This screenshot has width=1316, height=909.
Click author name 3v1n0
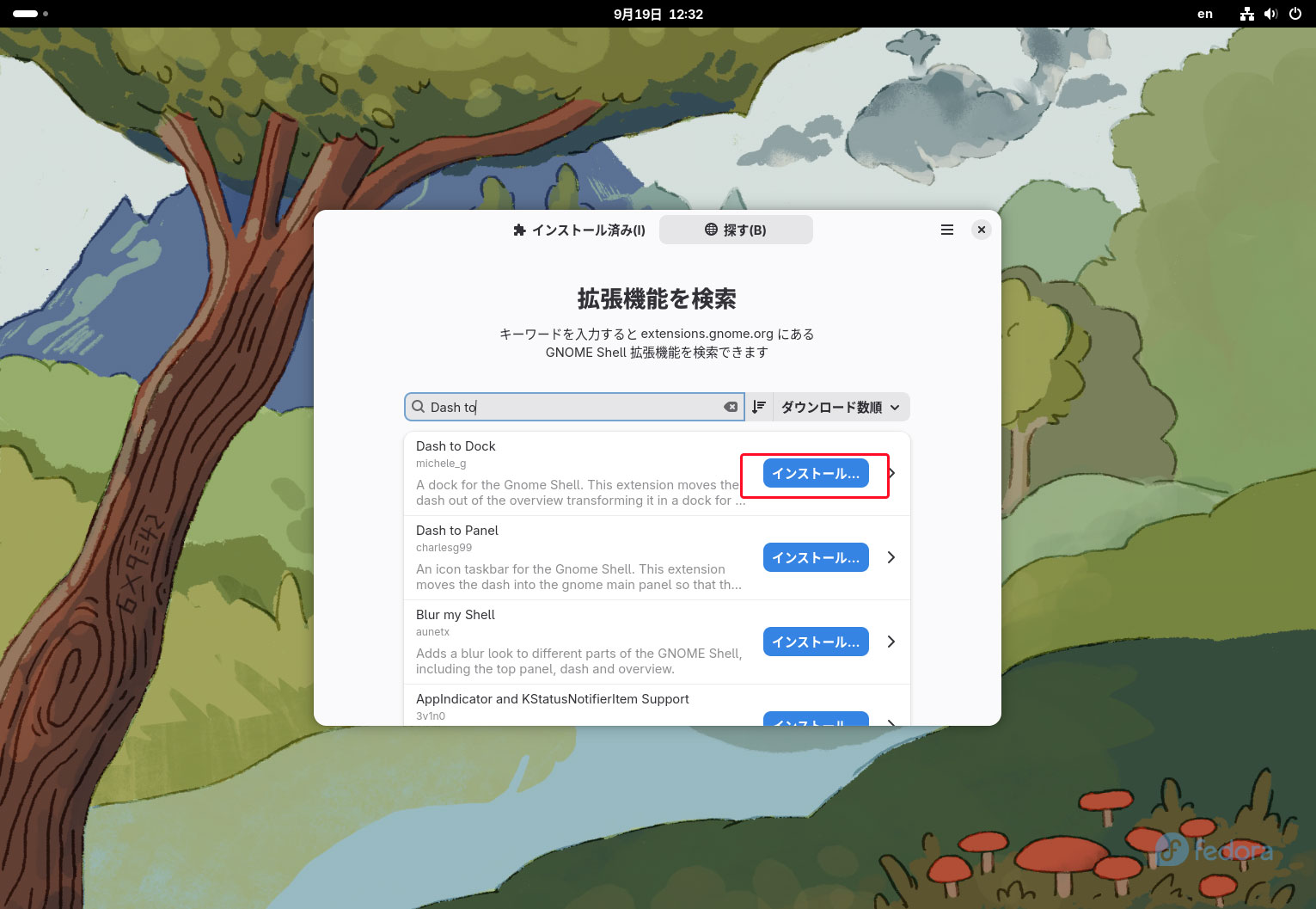pos(431,716)
